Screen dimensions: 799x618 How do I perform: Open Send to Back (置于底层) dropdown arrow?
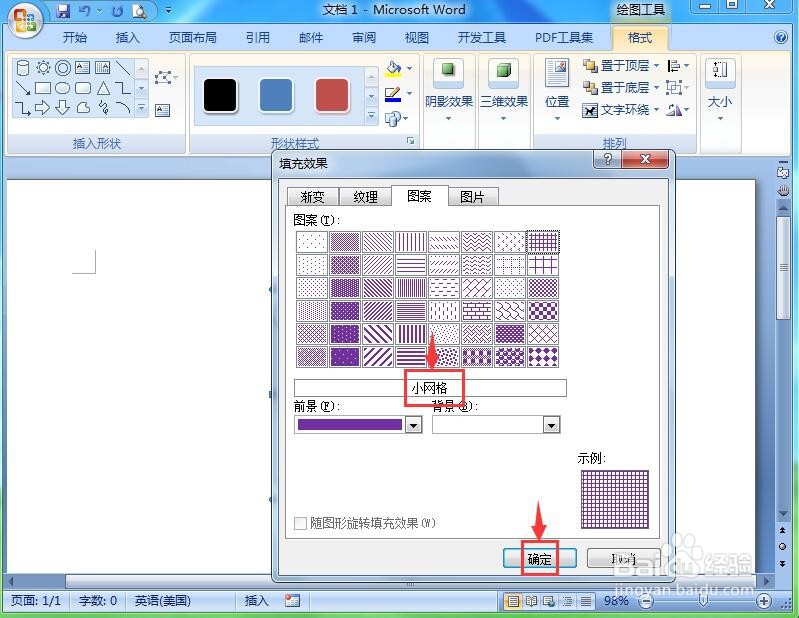pos(656,88)
